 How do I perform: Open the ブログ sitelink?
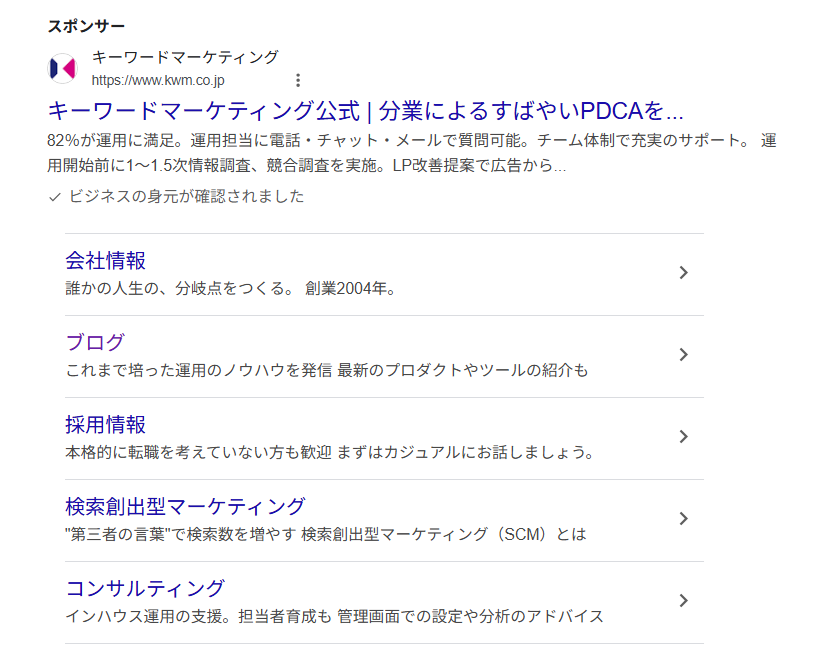tap(95, 343)
